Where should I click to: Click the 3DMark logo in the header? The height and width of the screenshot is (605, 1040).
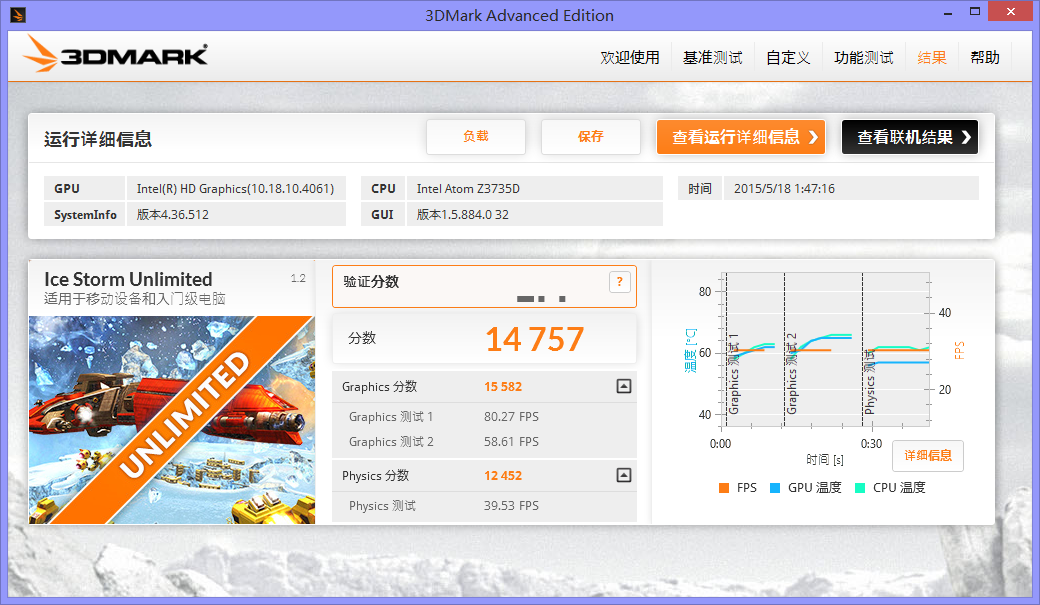(115, 54)
